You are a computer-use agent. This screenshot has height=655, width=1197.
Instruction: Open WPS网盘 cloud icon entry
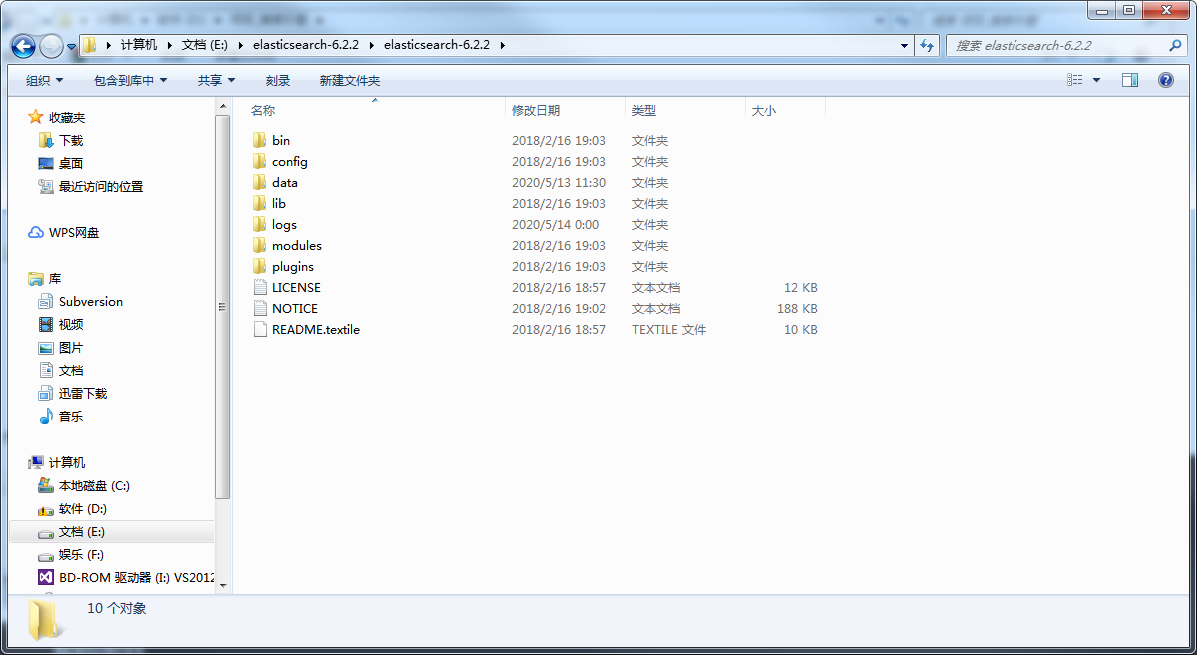pyautogui.click(x=36, y=232)
